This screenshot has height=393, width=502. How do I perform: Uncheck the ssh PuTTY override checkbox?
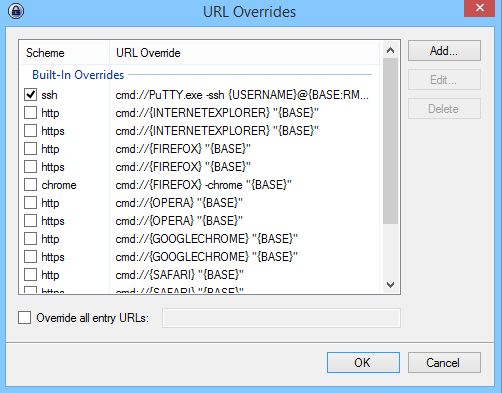click(x=30, y=95)
